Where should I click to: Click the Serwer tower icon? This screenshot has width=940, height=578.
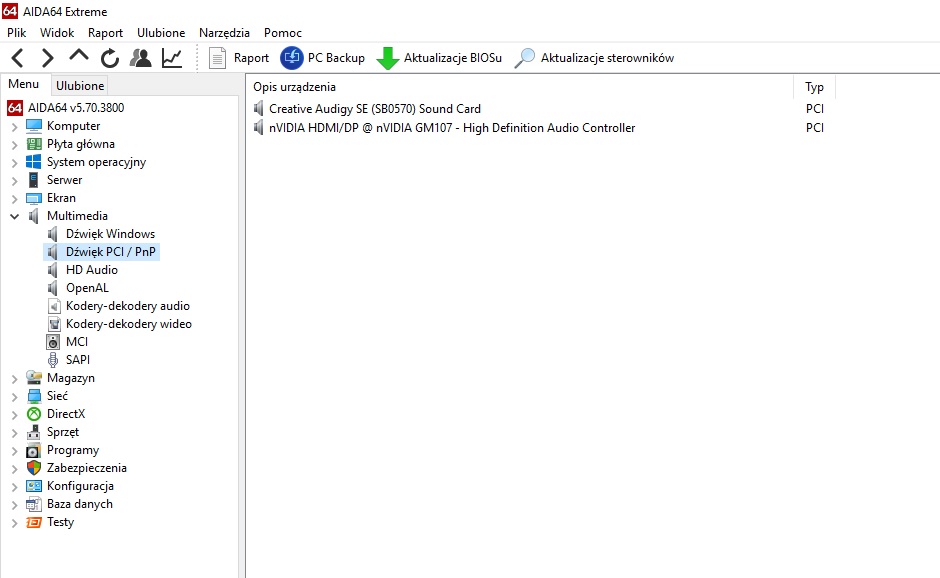pyautogui.click(x=34, y=180)
